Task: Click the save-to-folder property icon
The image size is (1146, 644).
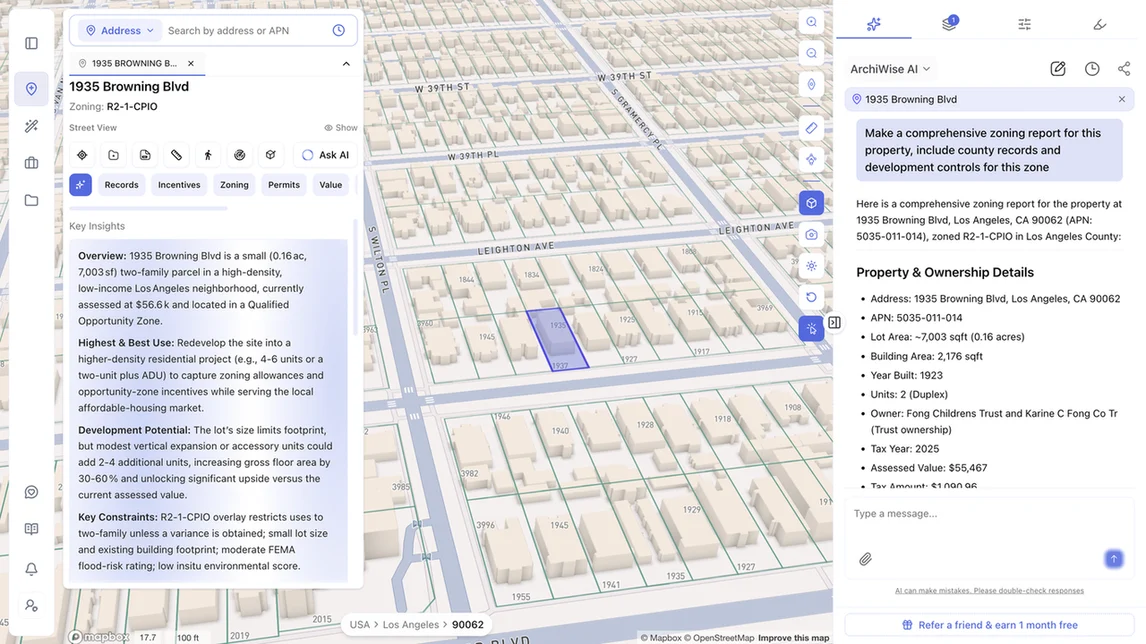Action: click(x=113, y=155)
